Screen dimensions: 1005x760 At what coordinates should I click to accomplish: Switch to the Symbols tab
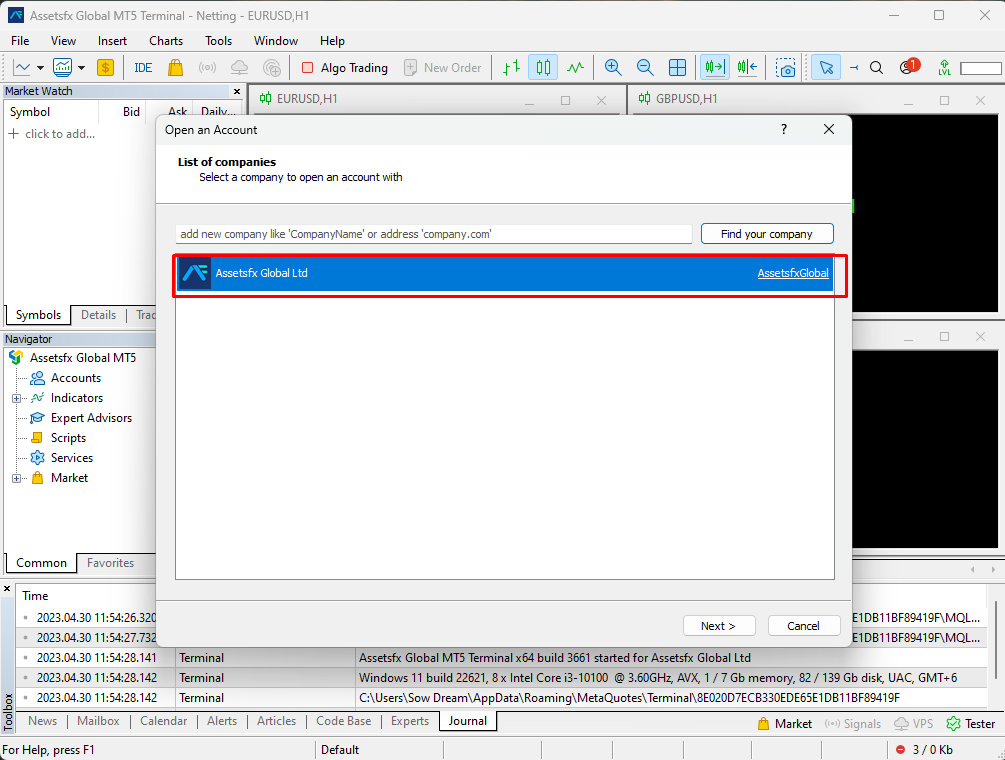click(38, 315)
